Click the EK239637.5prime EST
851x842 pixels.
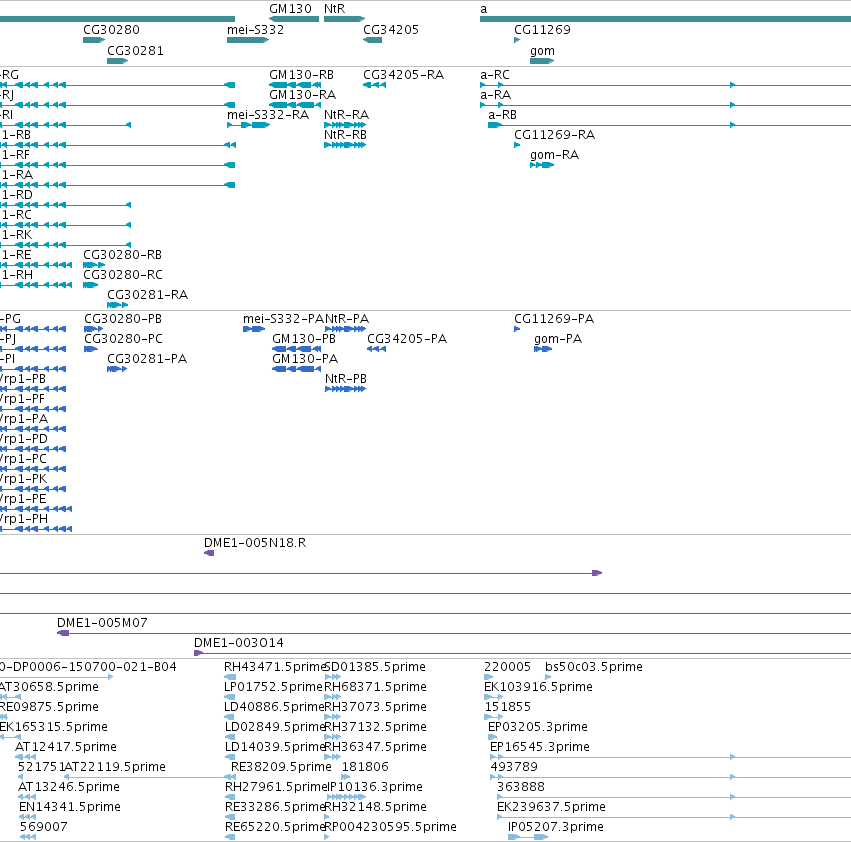point(674,817)
